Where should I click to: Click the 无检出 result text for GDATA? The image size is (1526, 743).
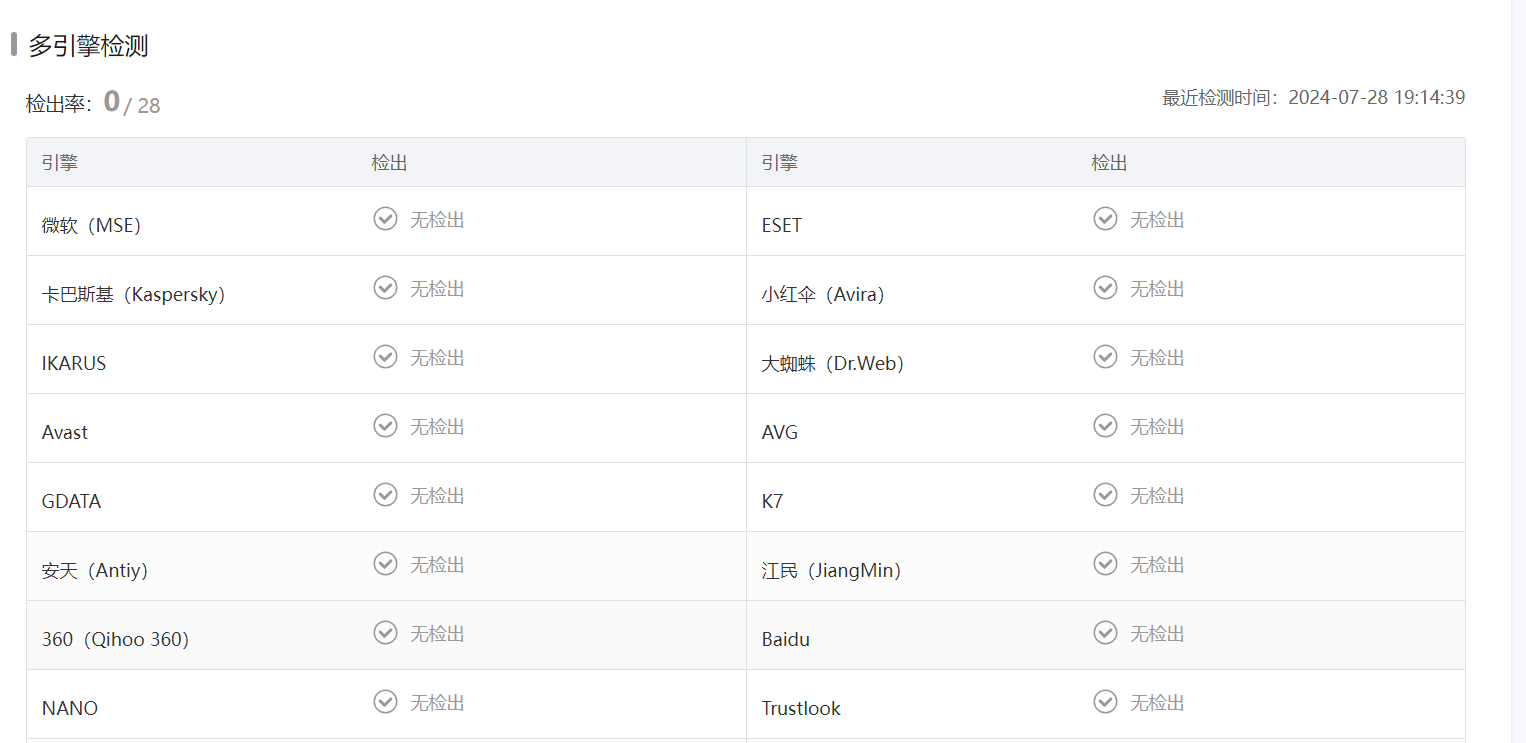pyautogui.click(x=437, y=495)
